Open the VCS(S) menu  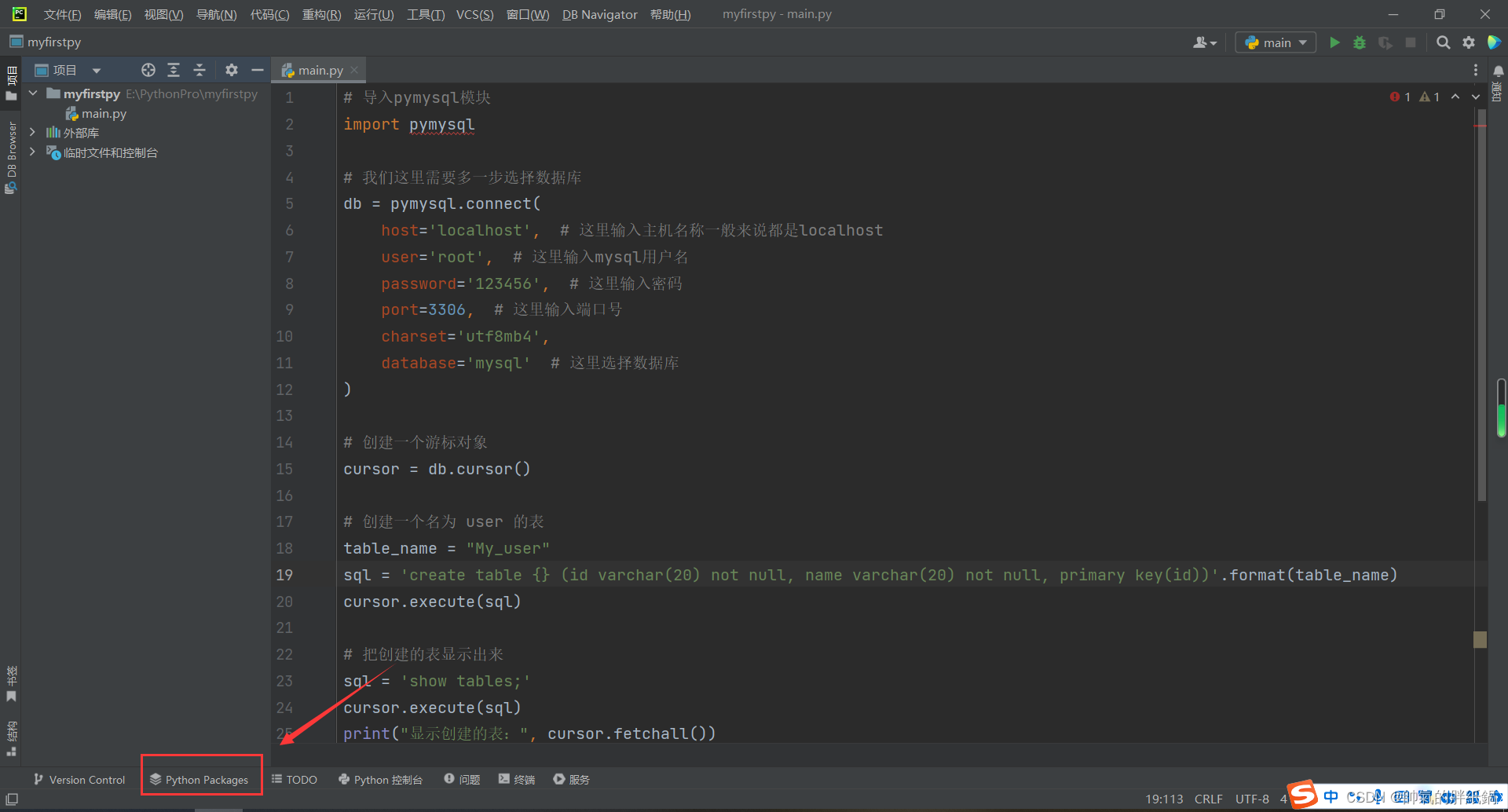pos(474,14)
